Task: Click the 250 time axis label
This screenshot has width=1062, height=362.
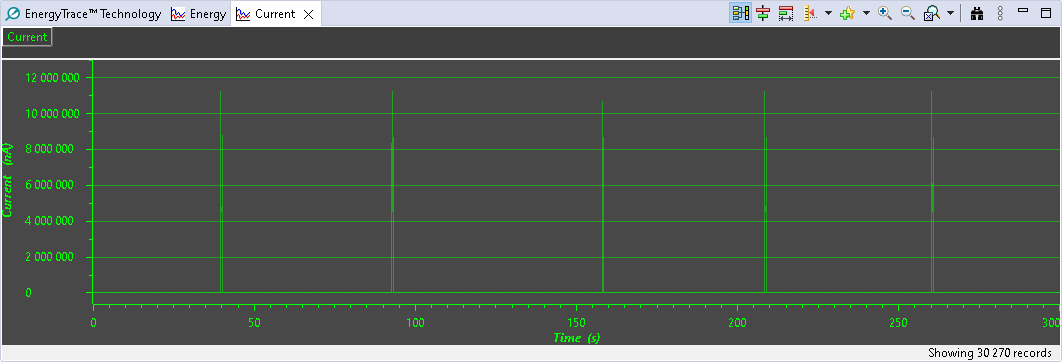Action: 898,322
